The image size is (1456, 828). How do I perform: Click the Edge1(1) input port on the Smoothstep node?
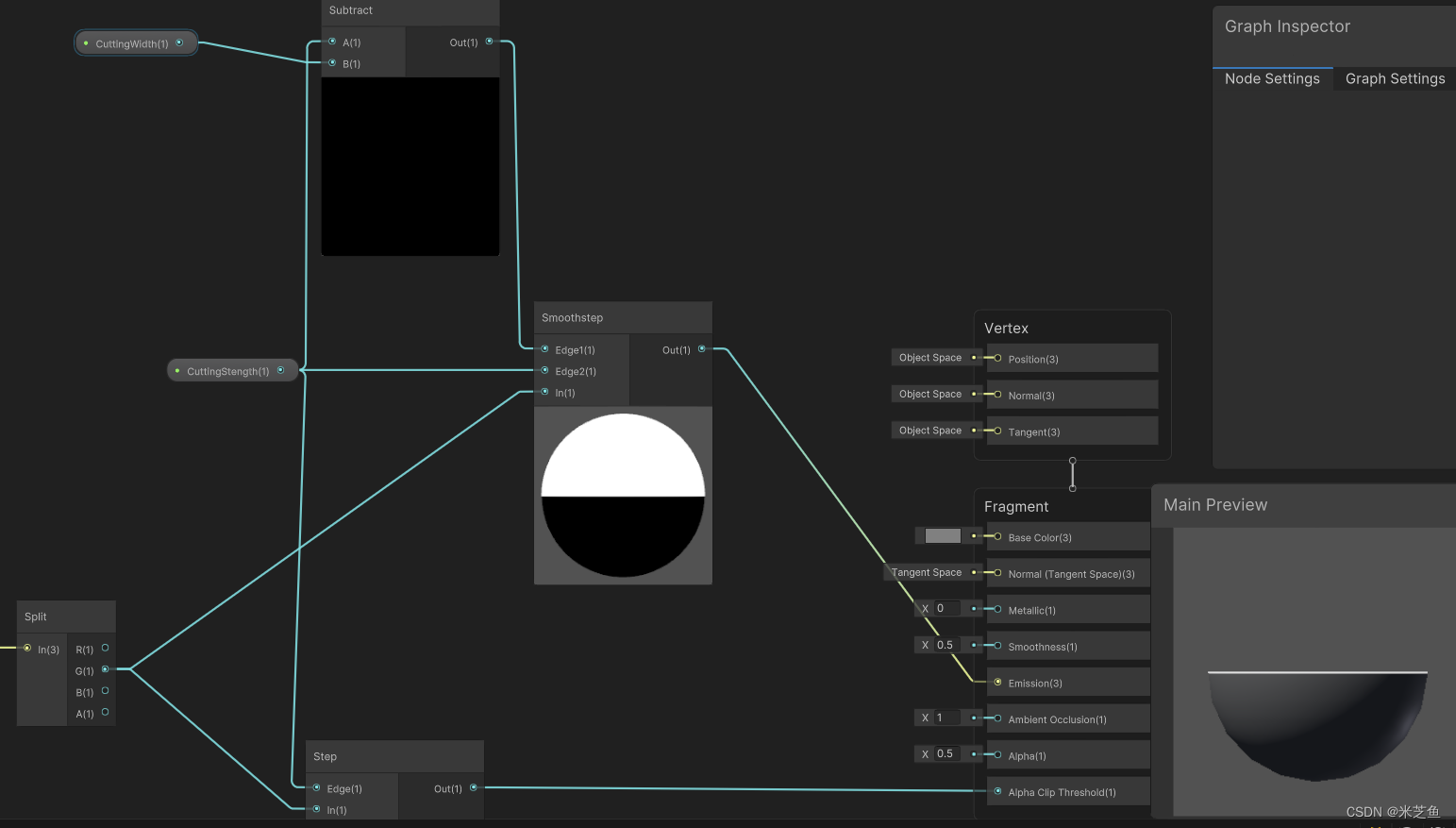[x=545, y=349]
